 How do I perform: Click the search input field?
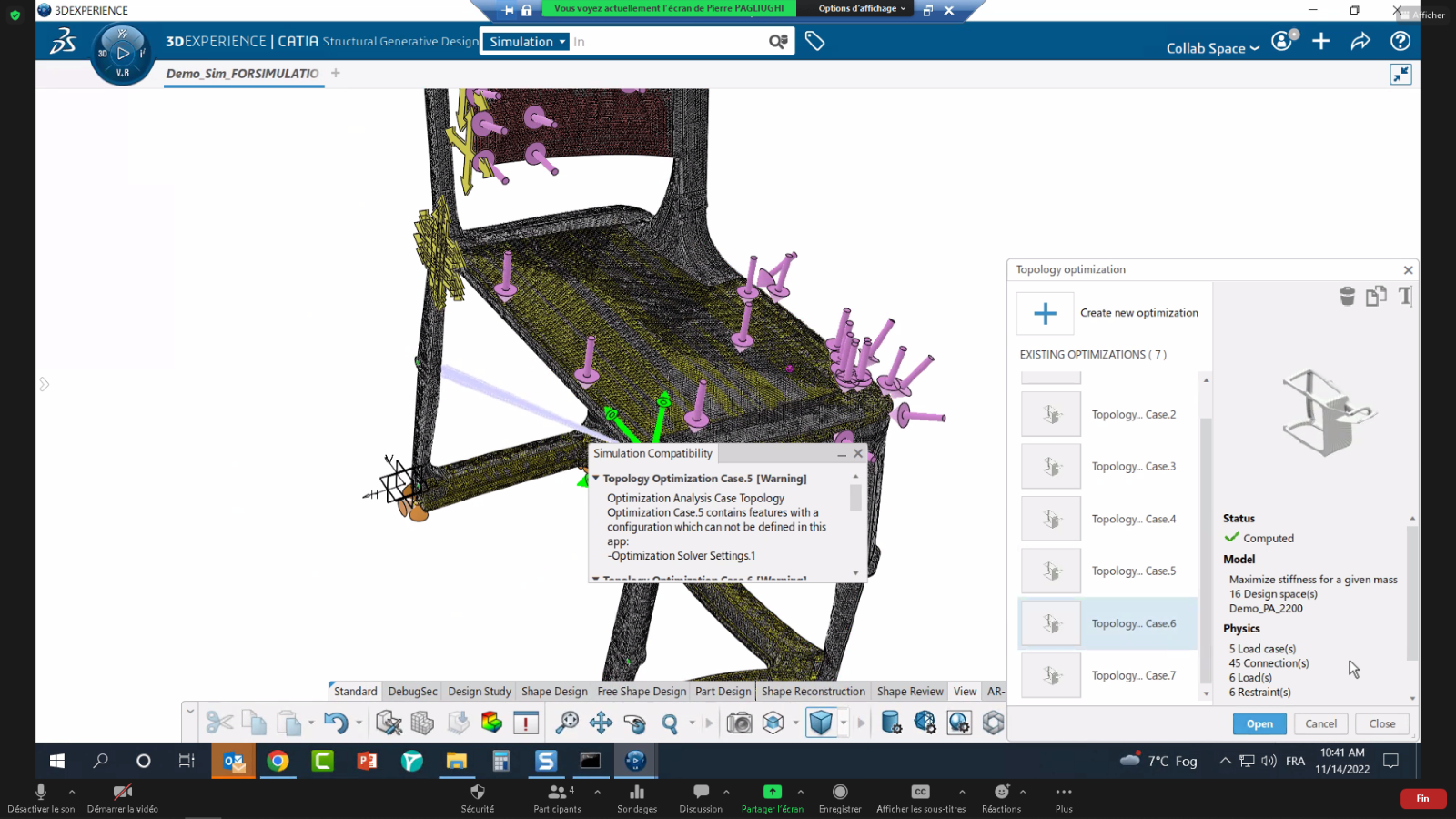668,42
